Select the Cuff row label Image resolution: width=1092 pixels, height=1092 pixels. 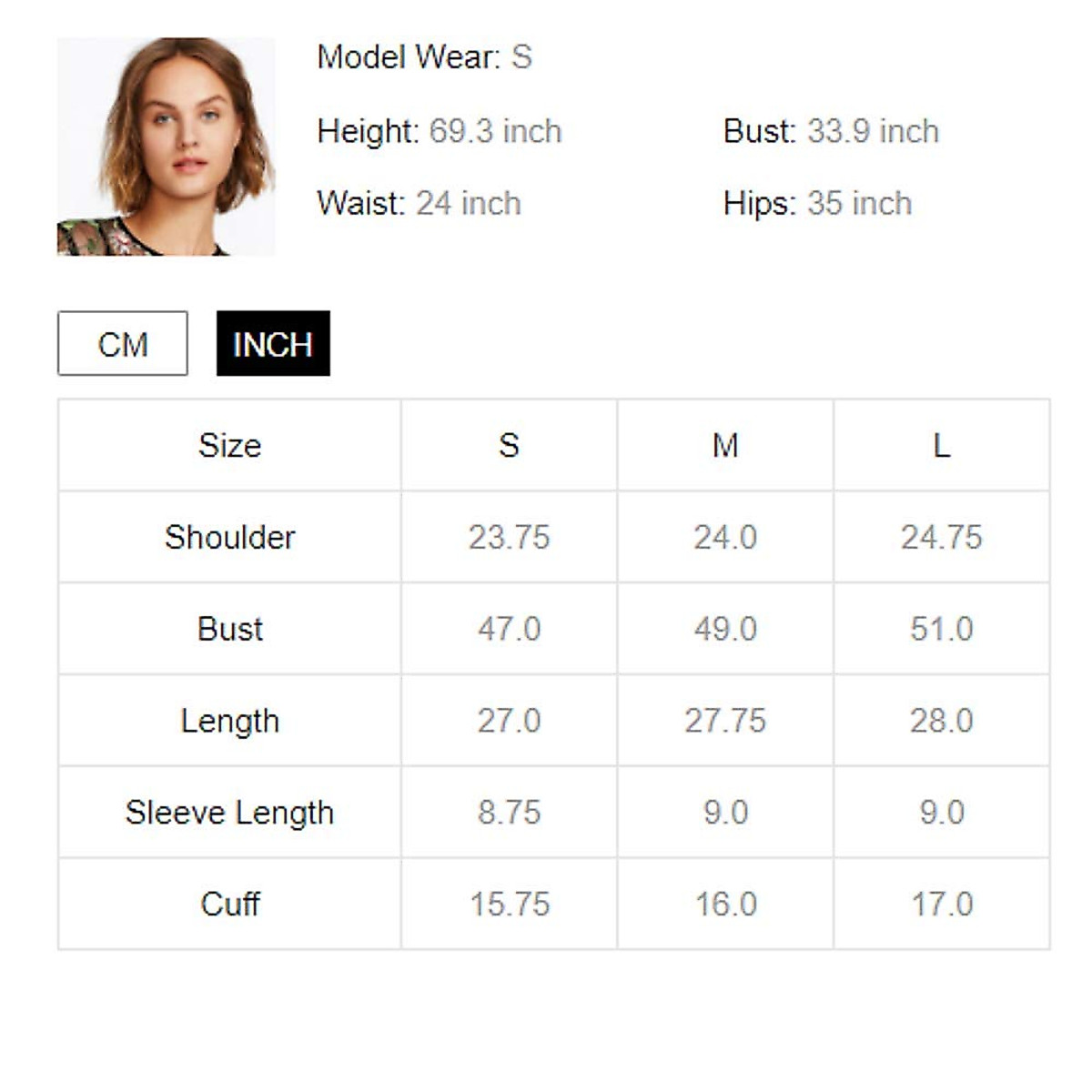click(229, 905)
